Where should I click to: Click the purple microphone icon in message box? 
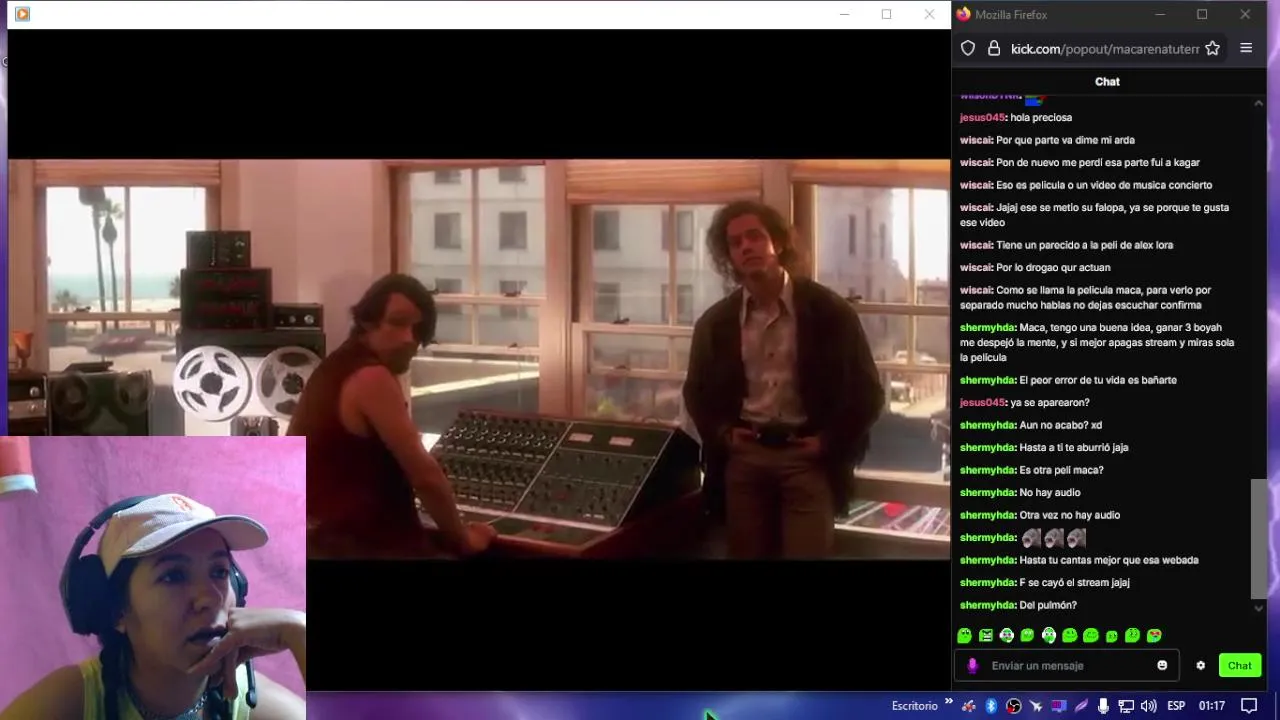(972, 665)
